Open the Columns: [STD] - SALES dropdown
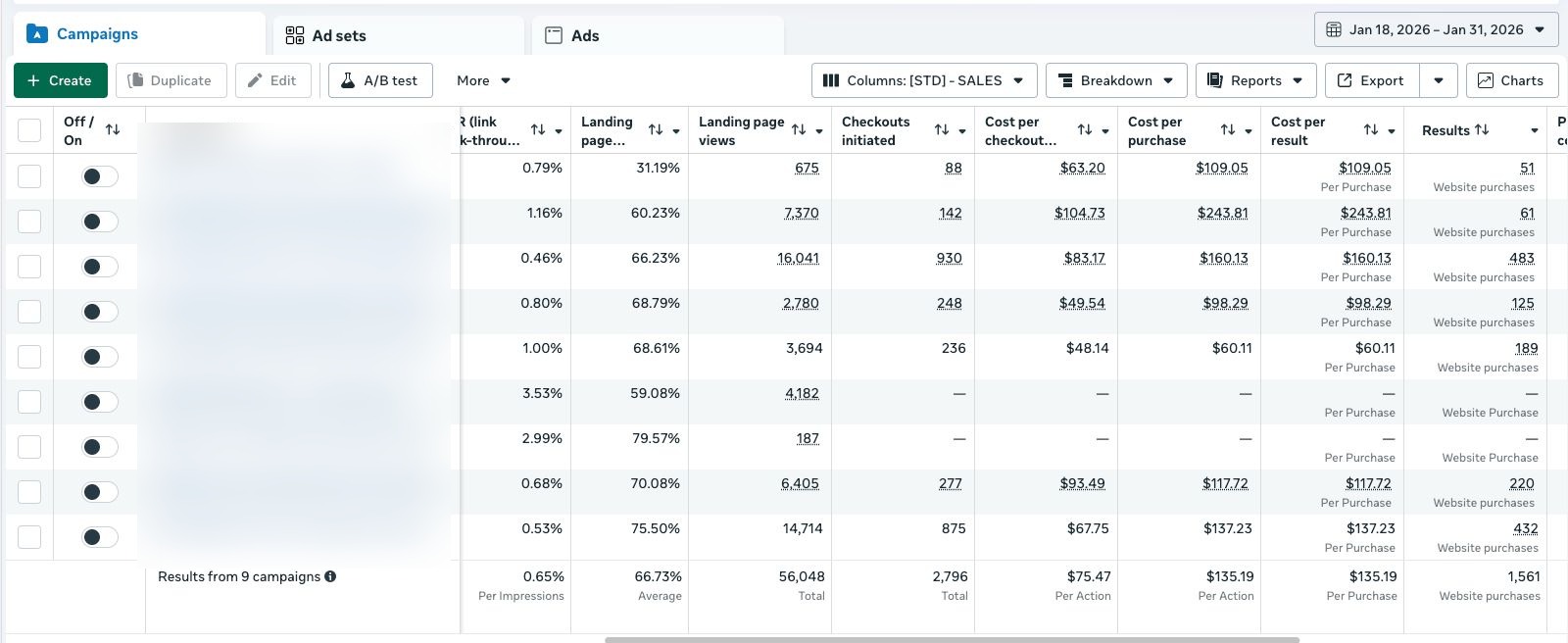The height and width of the screenshot is (643, 1568). 923,80
